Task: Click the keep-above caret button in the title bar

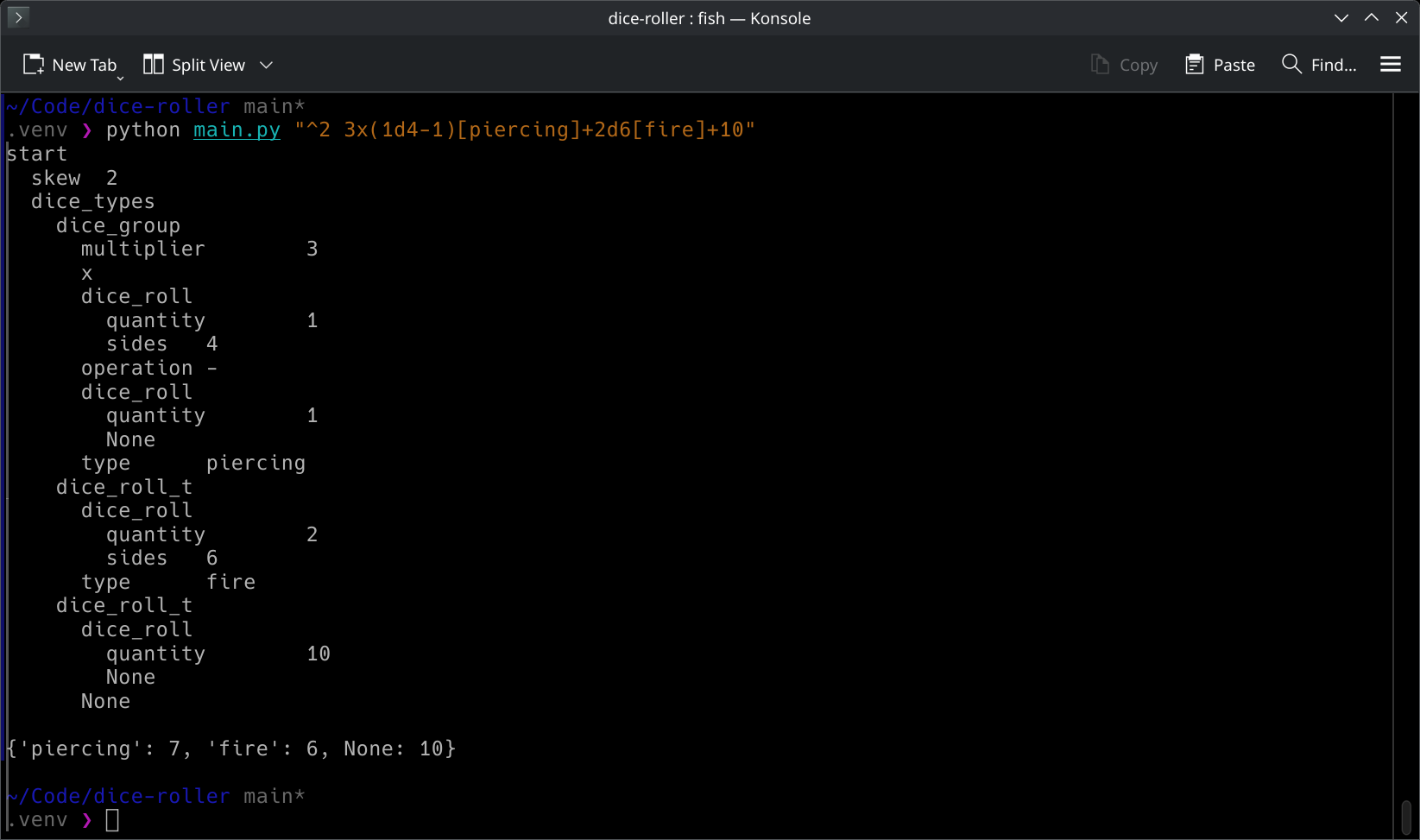Action: pyautogui.click(x=1371, y=17)
